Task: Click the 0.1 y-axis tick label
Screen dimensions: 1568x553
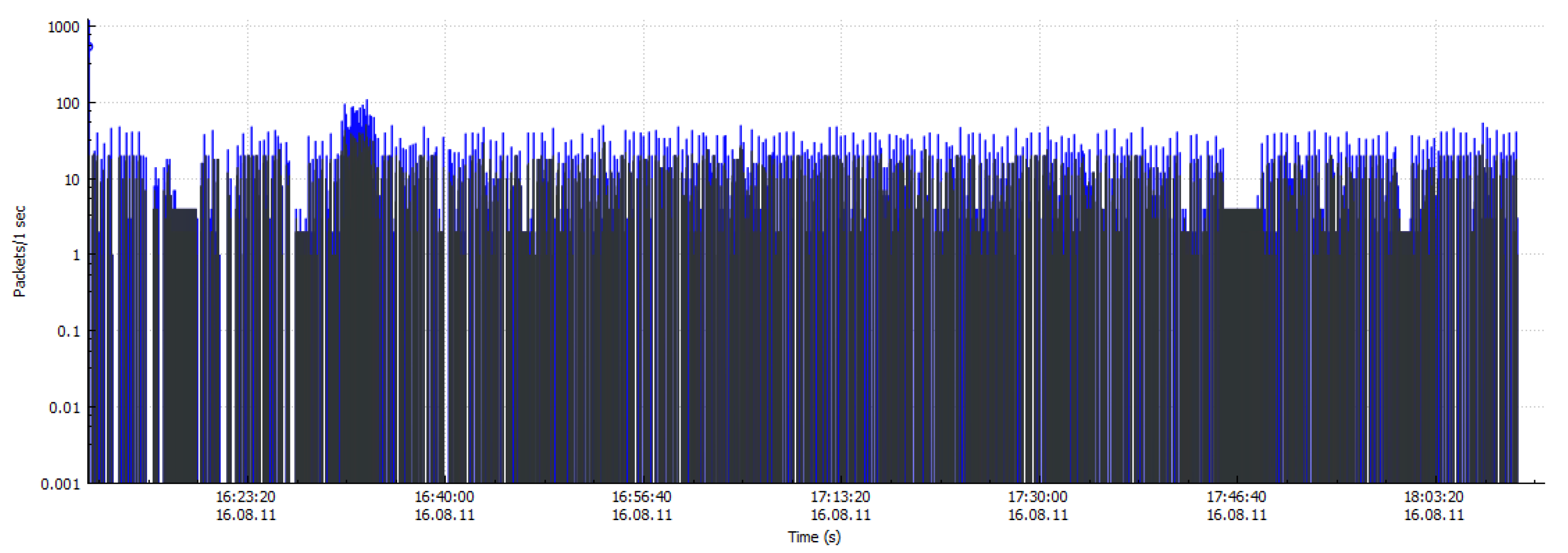Action: click(x=68, y=332)
